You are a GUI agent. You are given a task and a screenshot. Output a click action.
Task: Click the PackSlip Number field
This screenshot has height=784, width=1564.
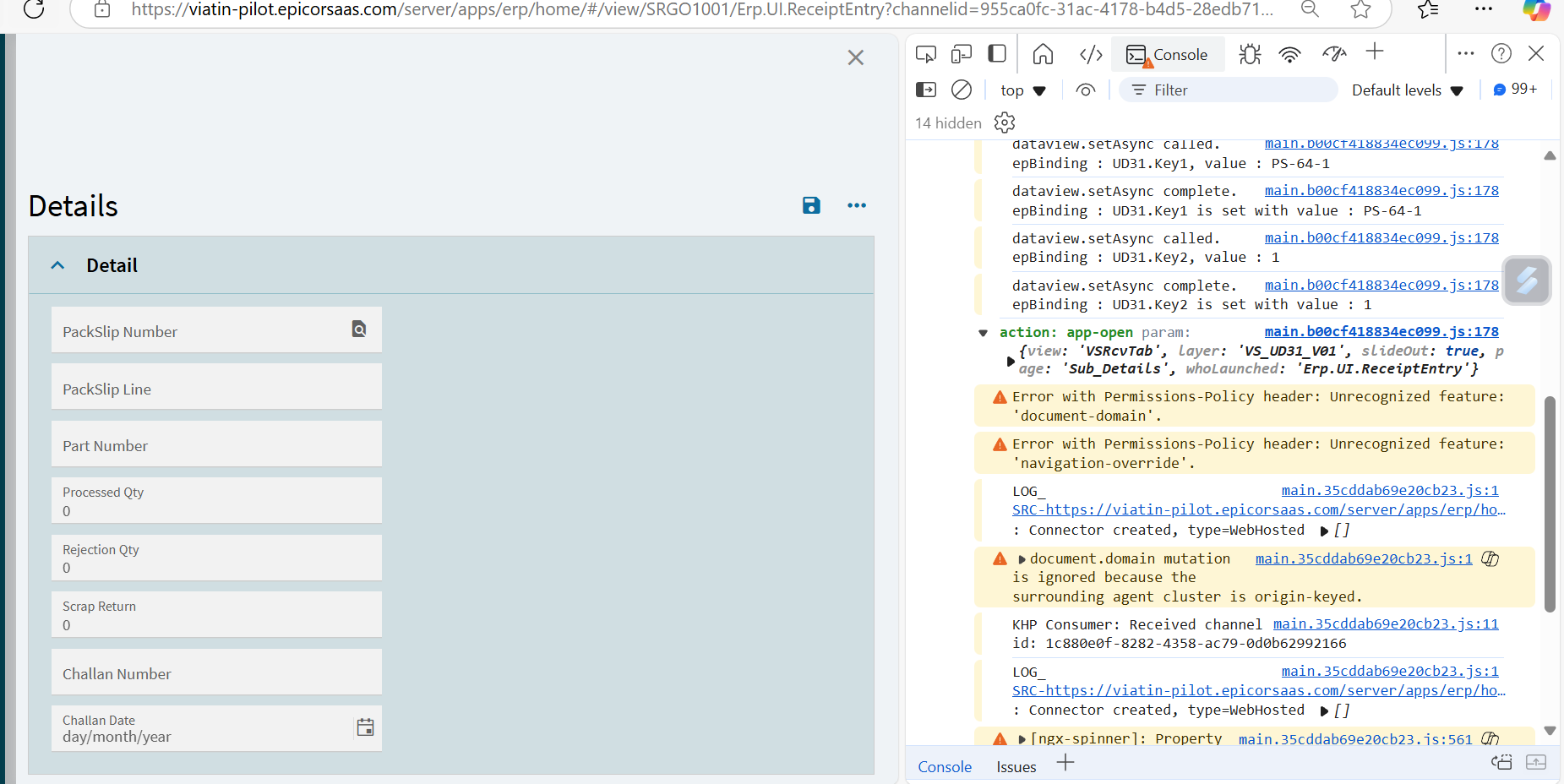[216, 330]
